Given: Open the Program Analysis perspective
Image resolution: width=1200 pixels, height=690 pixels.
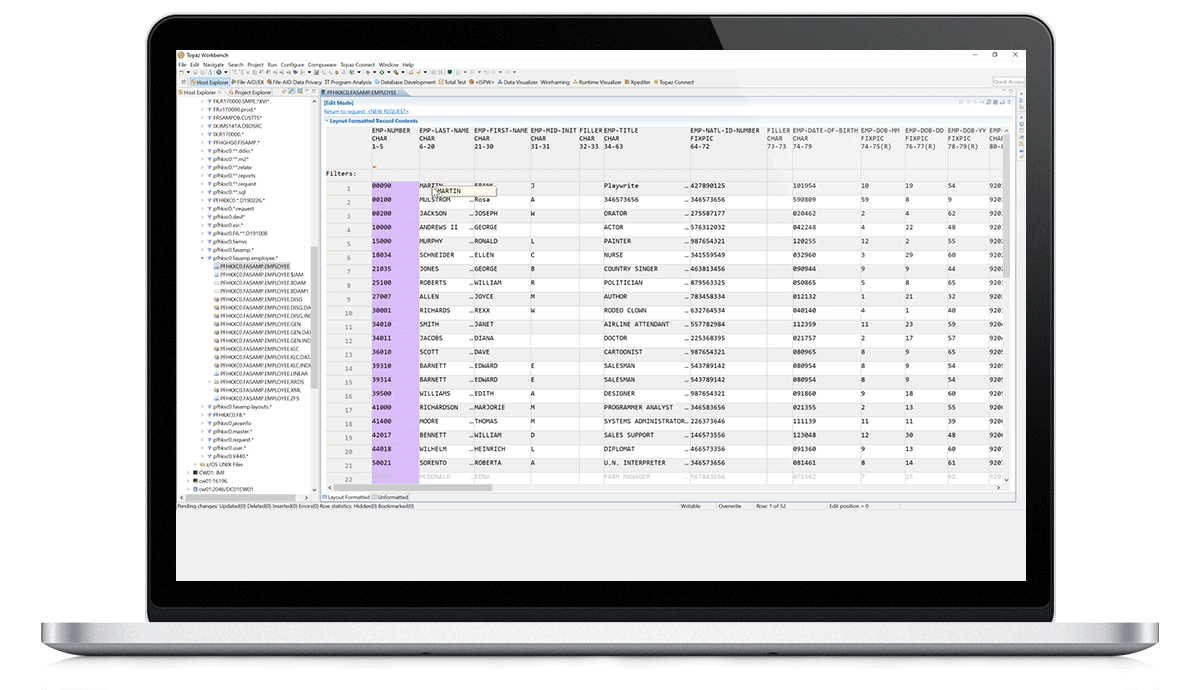Looking at the screenshot, I should tap(349, 82).
